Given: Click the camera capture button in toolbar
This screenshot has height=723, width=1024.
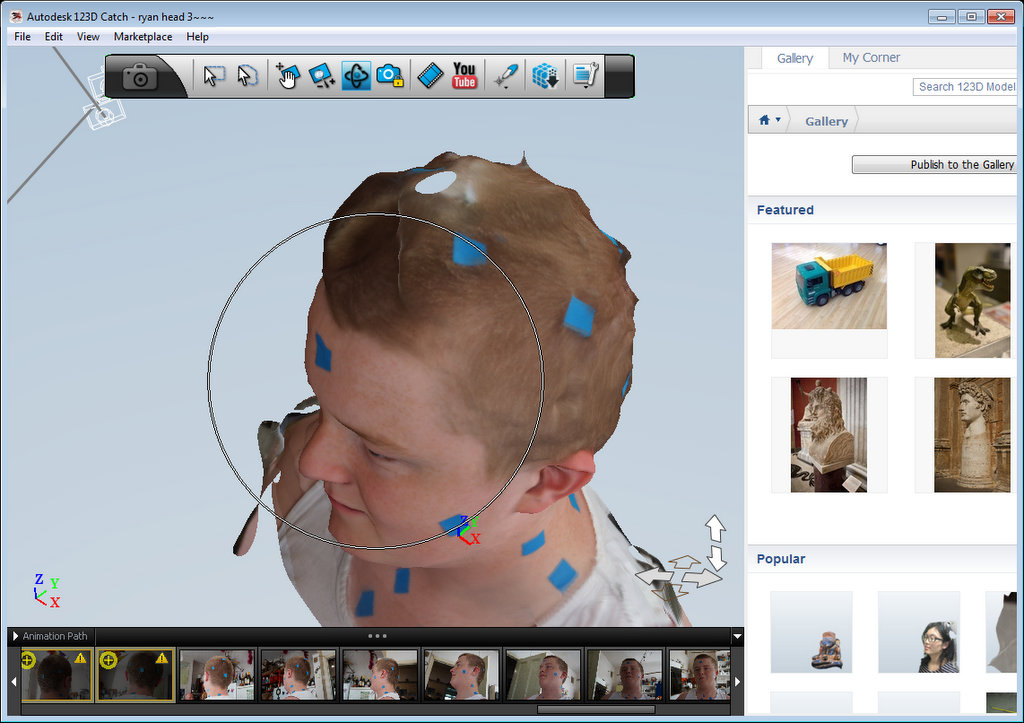Looking at the screenshot, I should 140,77.
